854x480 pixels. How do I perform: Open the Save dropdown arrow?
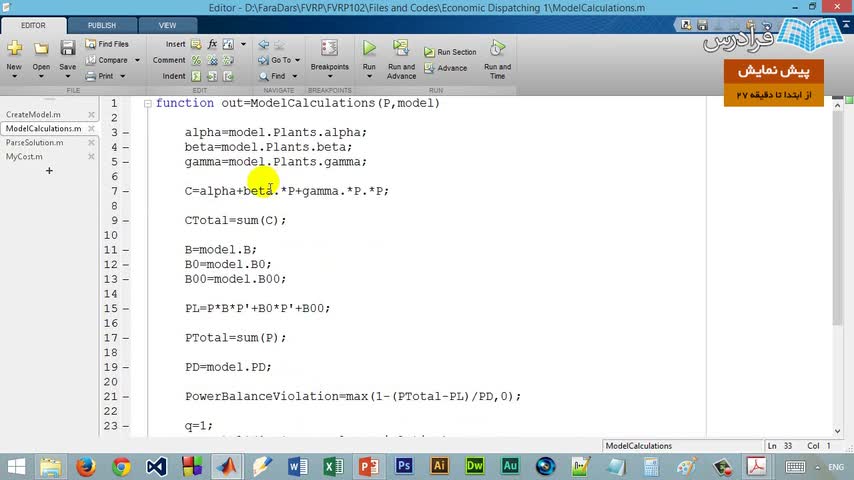point(68,76)
